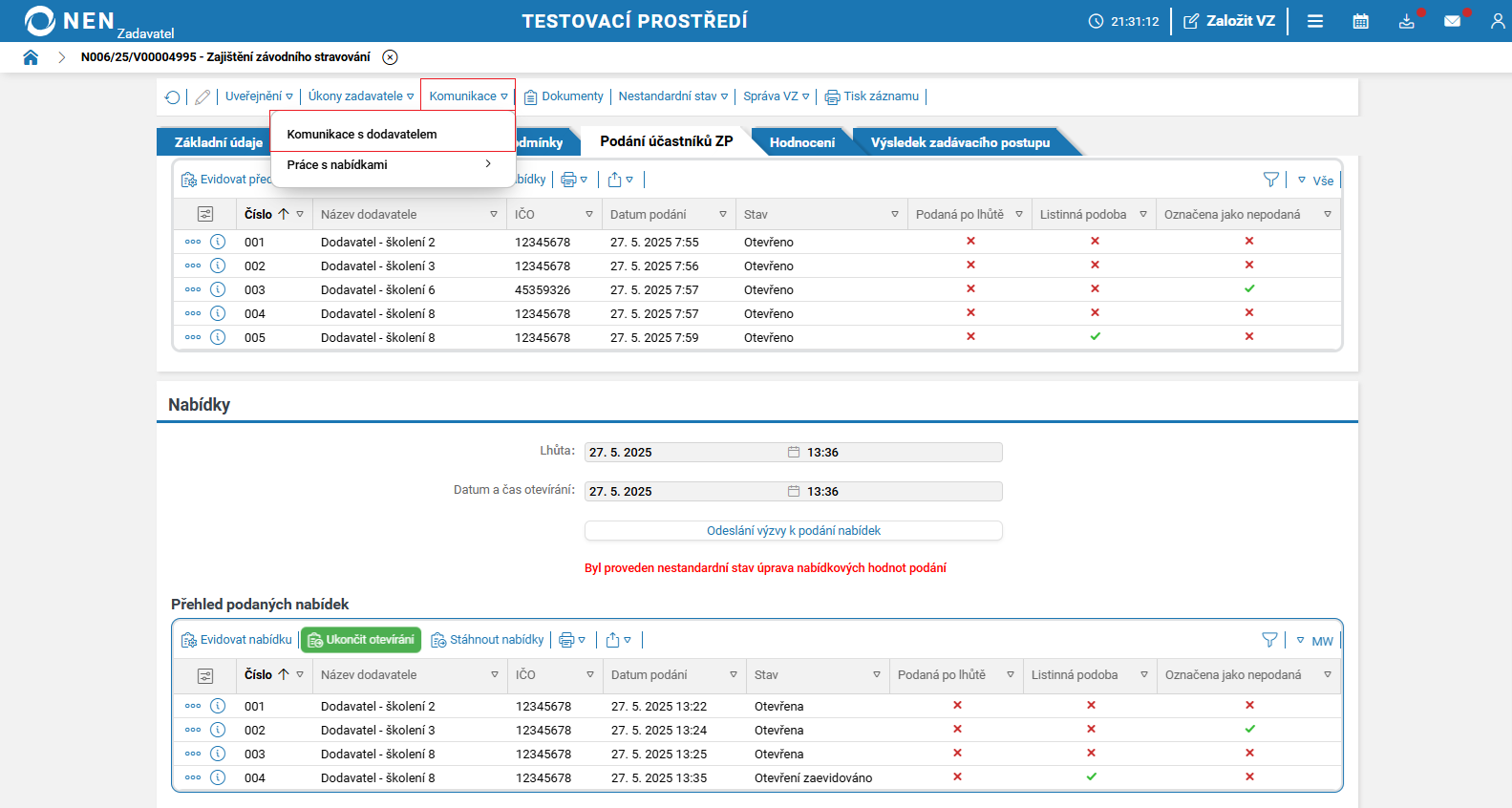Click the Ukončit otevírání button

[x=361, y=640]
